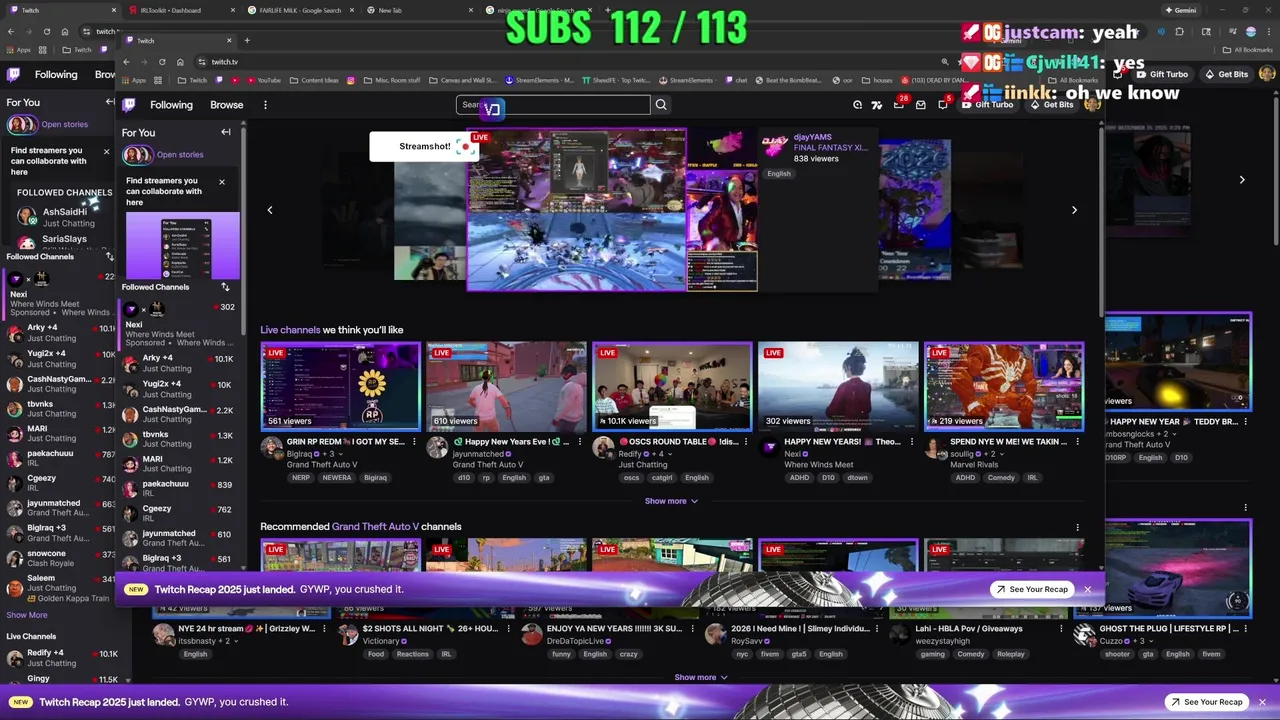Viewport: 1280px width, 720px height.
Task: Click See Your Recap in the background banner
Action: pos(1206,702)
